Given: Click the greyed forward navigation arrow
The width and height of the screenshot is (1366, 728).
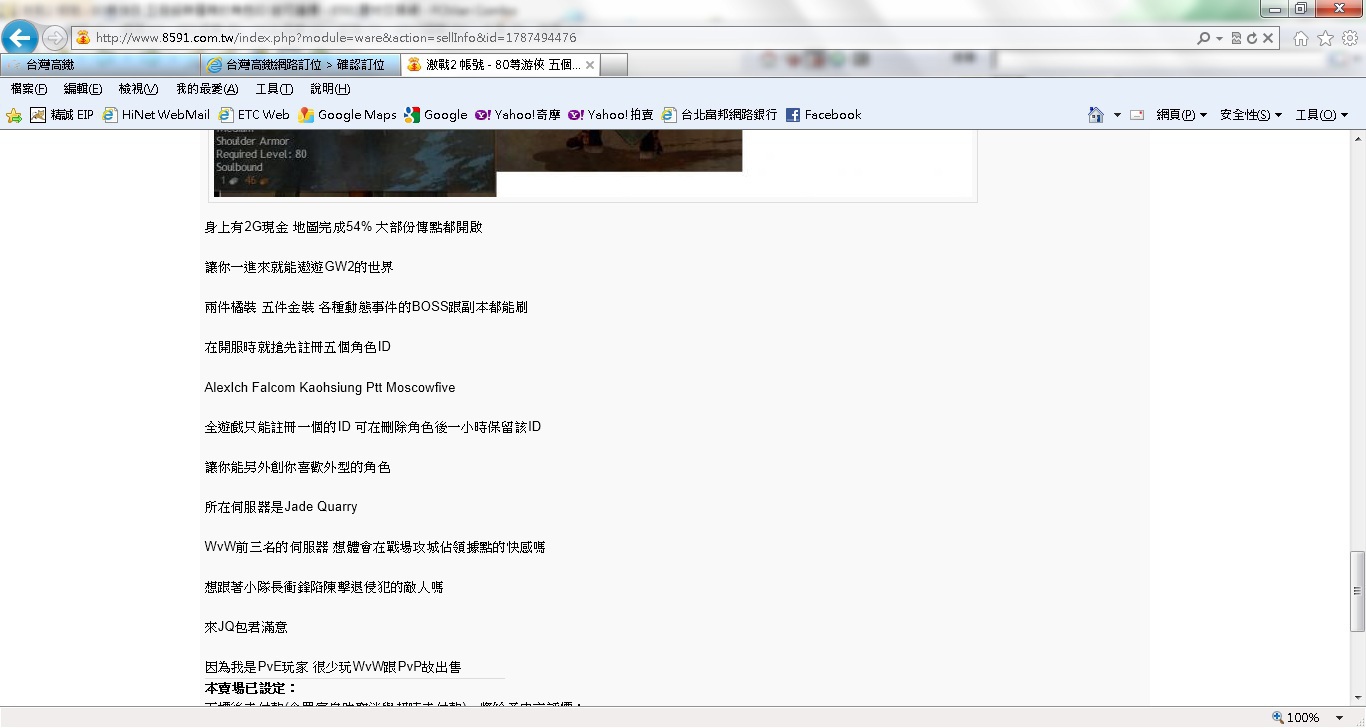Looking at the screenshot, I should [55, 38].
